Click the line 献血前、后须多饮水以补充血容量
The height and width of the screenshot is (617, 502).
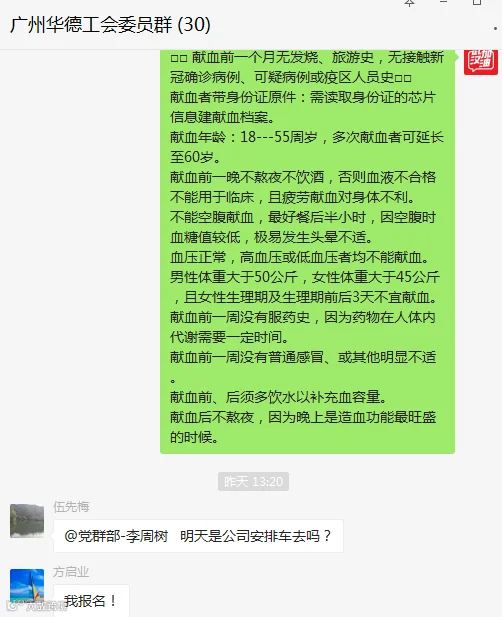[x=279, y=397]
